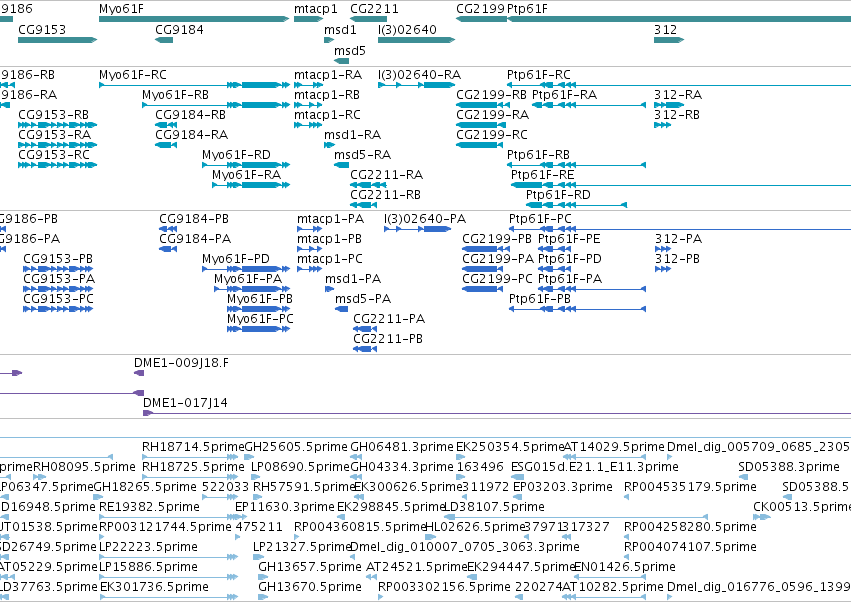The width and height of the screenshot is (851, 602).
Task: Select the msd5-RA transcript
Action: [x=341, y=164]
